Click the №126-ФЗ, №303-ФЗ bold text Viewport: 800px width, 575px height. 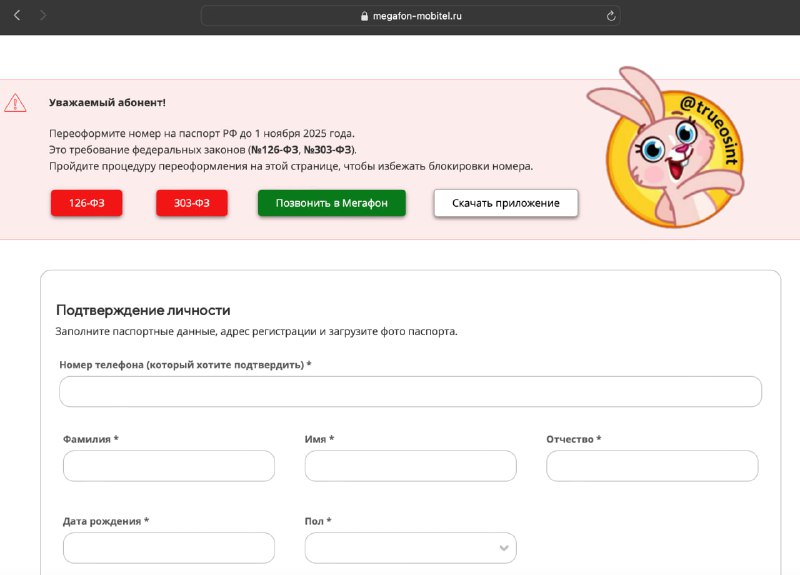click(x=302, y=150)
